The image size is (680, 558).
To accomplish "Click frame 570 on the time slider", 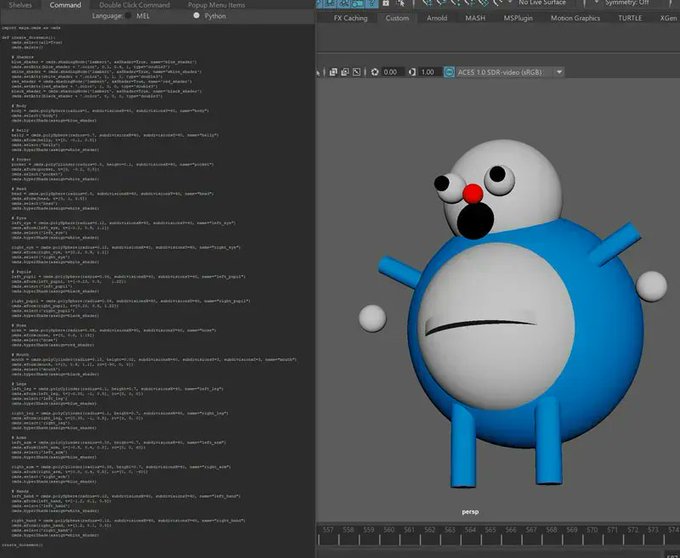I will coord(592,530).
